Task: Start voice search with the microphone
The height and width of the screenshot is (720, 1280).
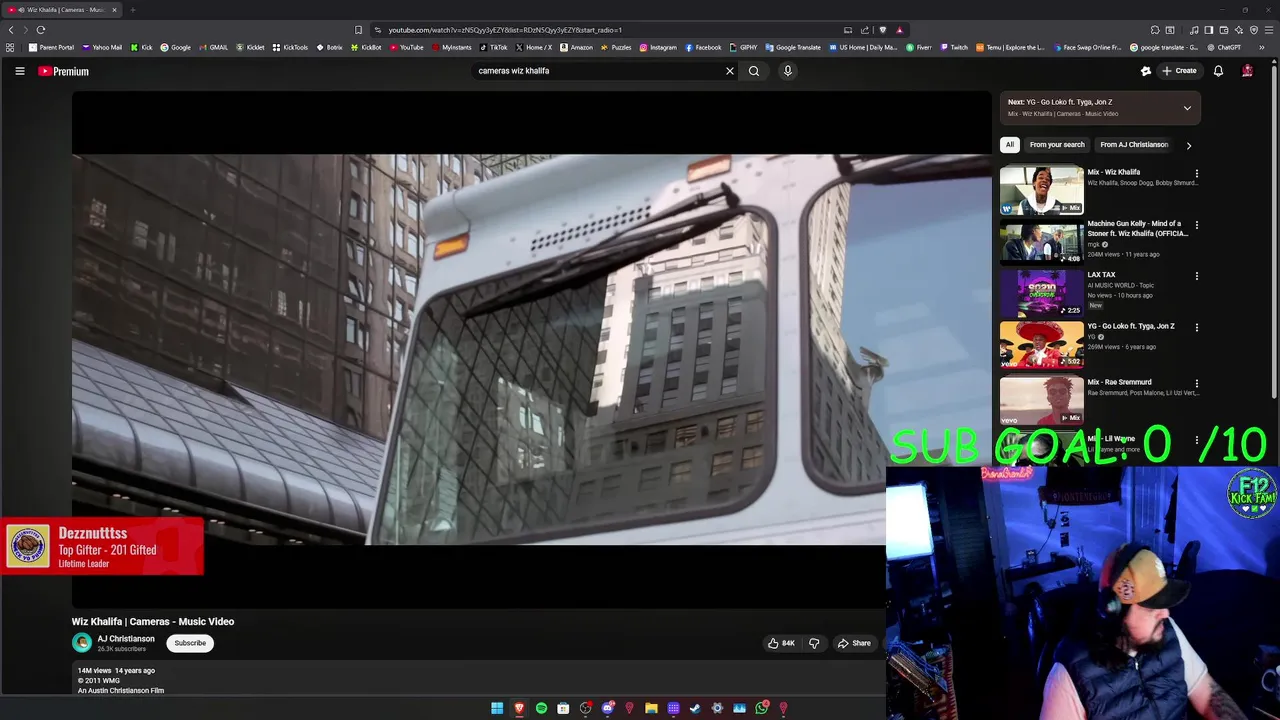Action: click(788, 71)
